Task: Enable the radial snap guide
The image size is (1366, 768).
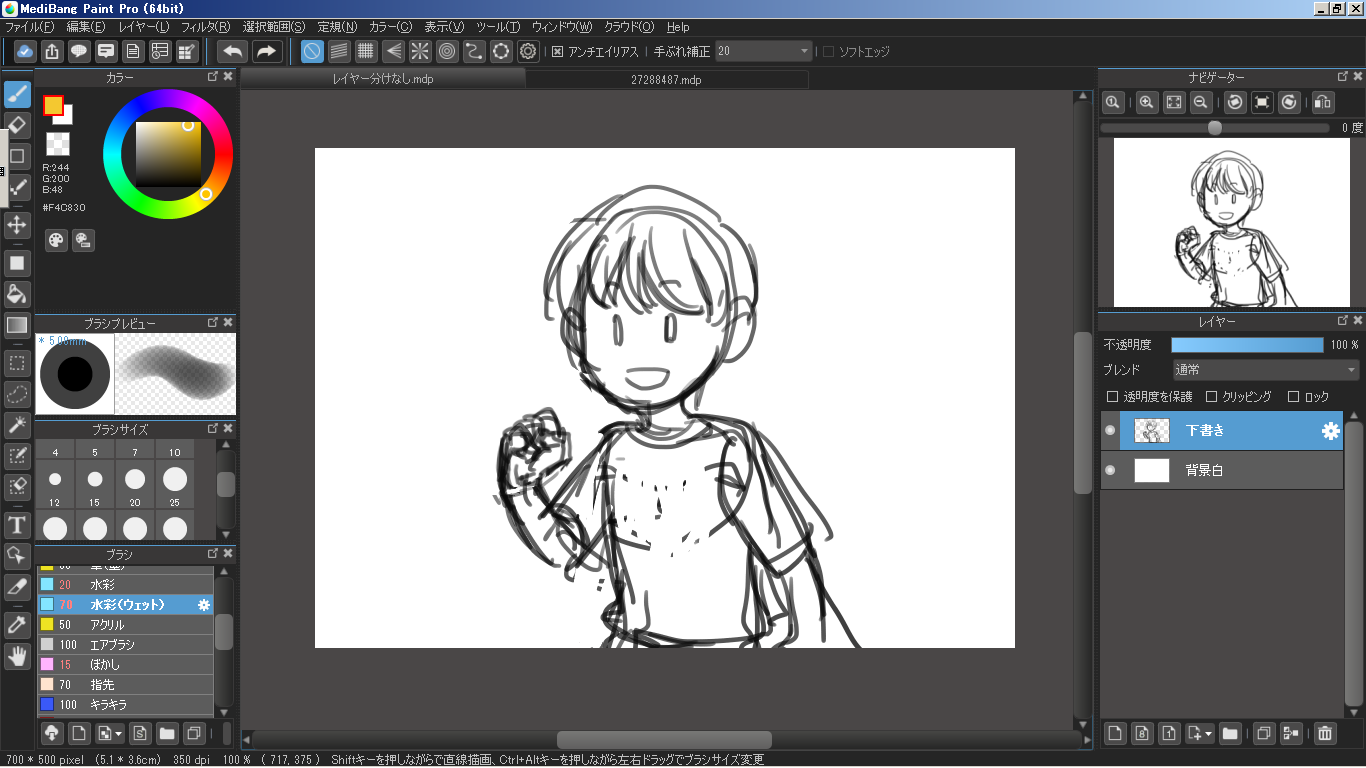Action: (x=420, y=51)
